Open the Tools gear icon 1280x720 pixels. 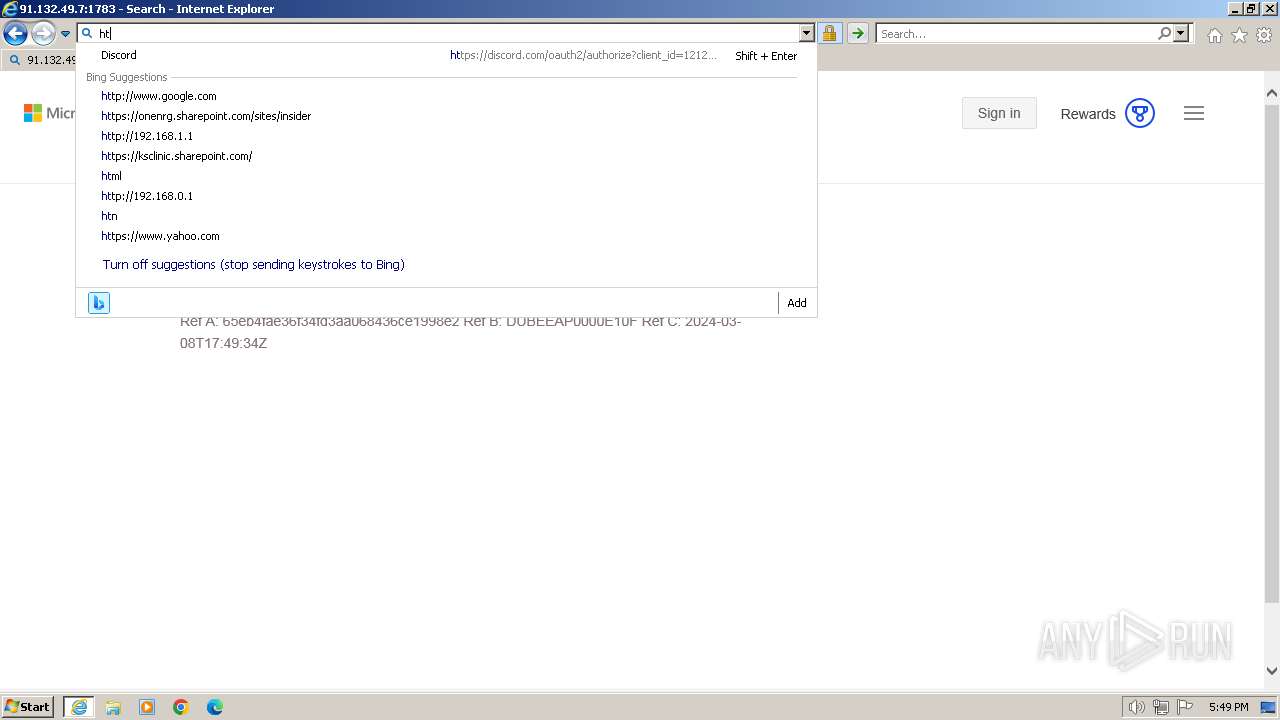point(1263,35)
